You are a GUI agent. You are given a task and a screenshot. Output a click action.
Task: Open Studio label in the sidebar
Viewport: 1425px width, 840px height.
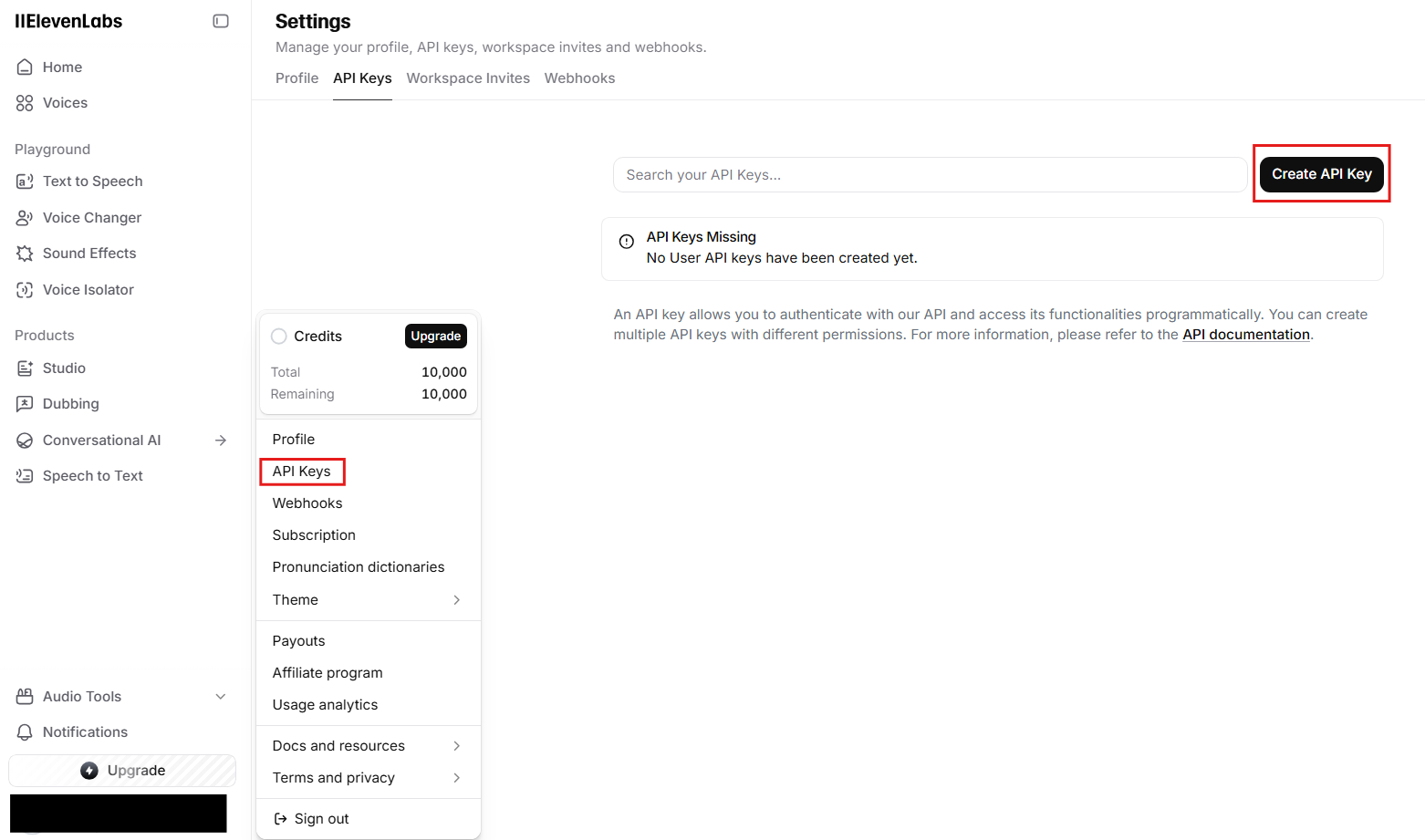coord(64,368)
